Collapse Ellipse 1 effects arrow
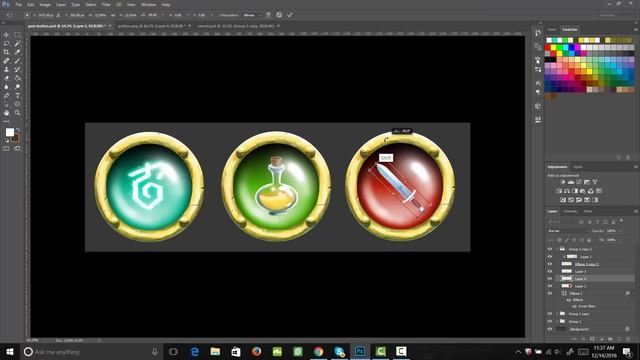The height and width of the screenshot is (360, 640). click(x=632, y=293)
